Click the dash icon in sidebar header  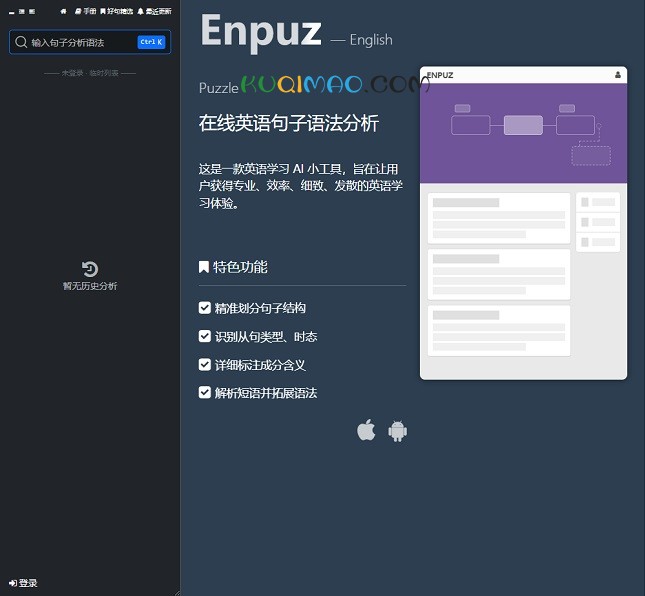point(12,12)
